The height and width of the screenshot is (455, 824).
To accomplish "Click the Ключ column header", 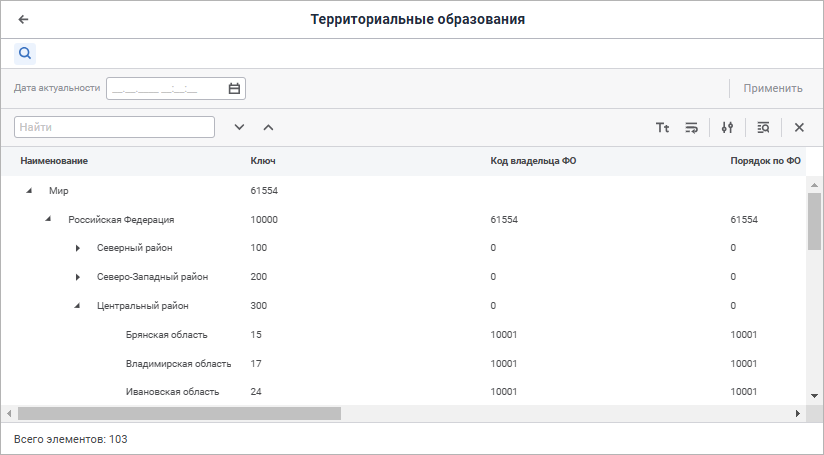I will (263, 161).
